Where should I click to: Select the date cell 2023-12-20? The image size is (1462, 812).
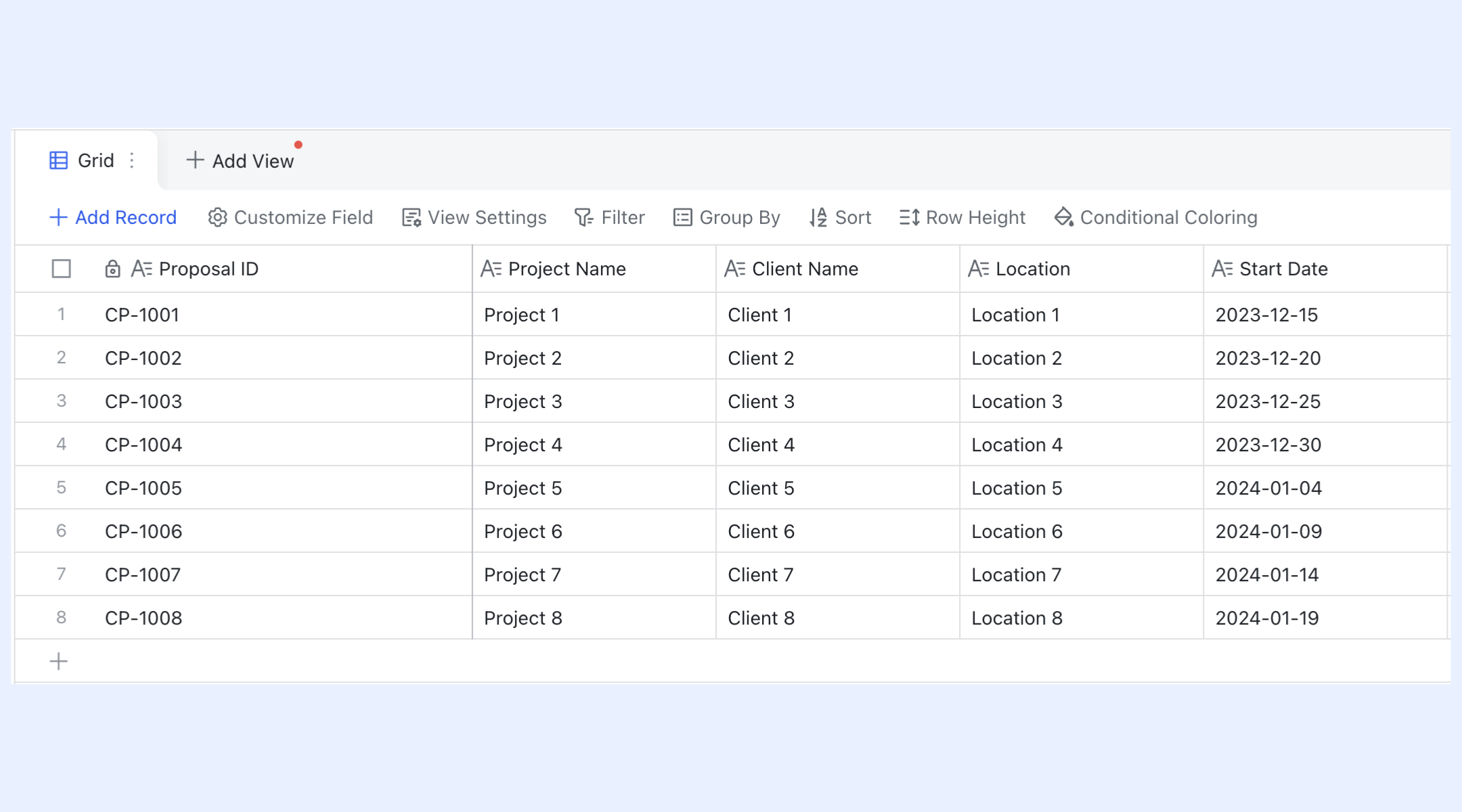pos(1325,358)
